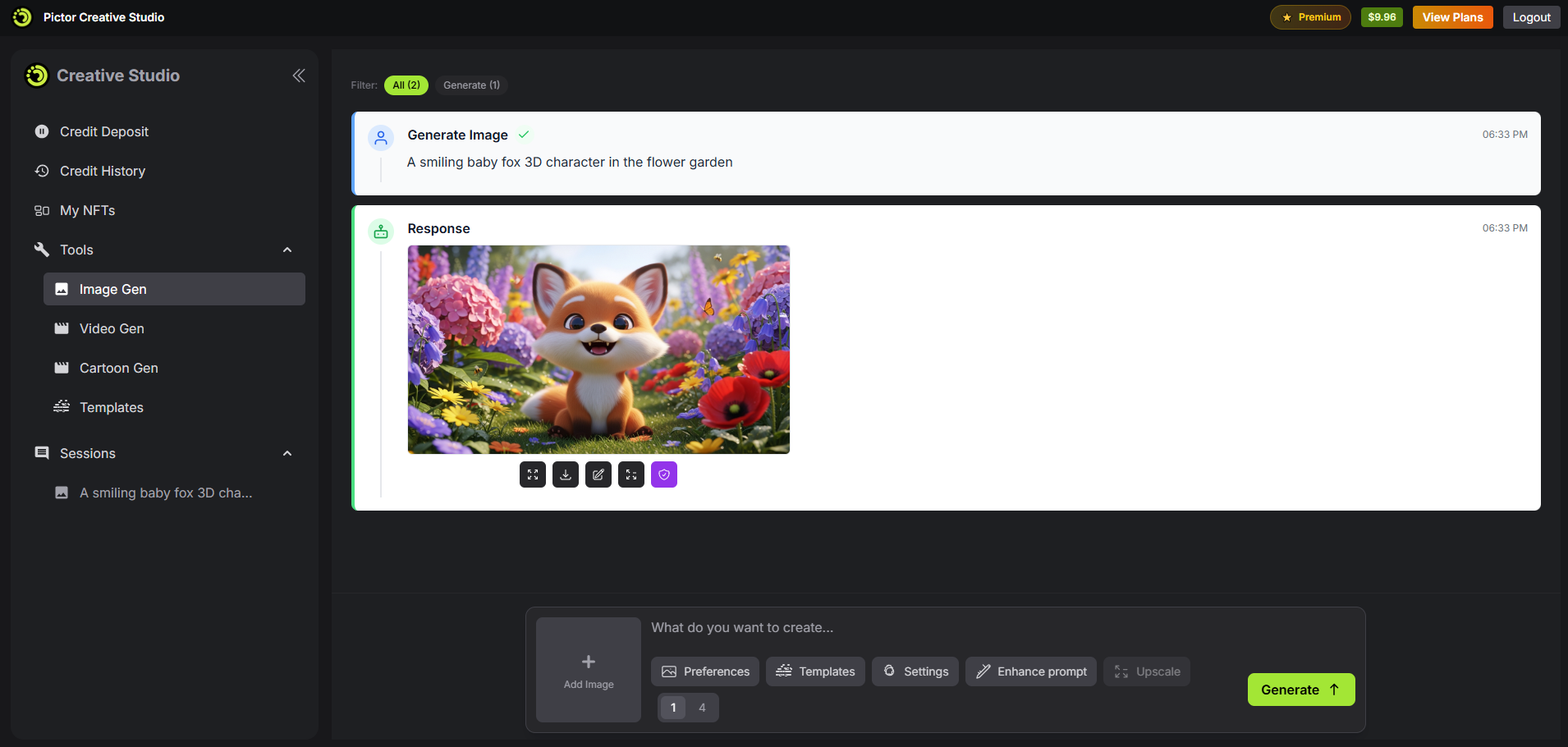
Task: Download the generated fox image
Action: point(566,474)
